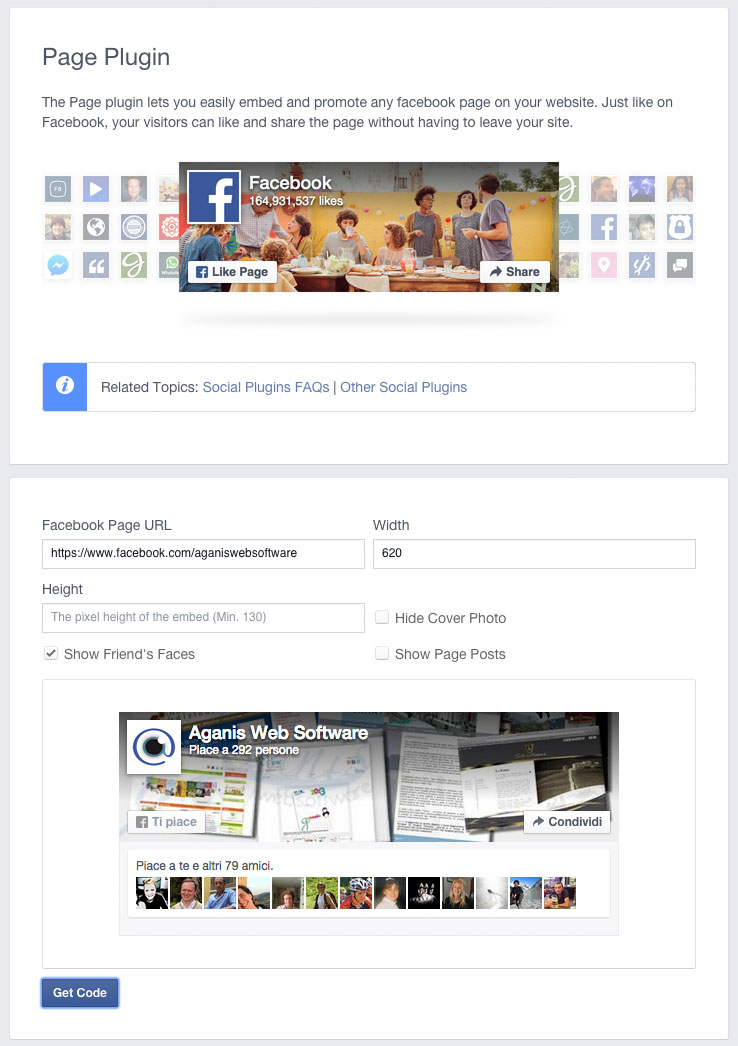
Task: Click the red atom flower icon tile
Action: (169, 227)
